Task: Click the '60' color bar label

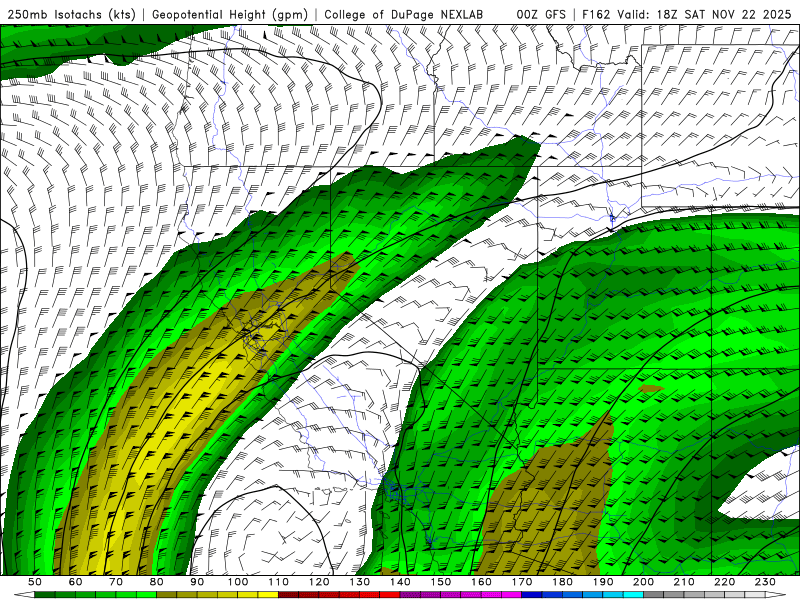Action: (75, 582)
